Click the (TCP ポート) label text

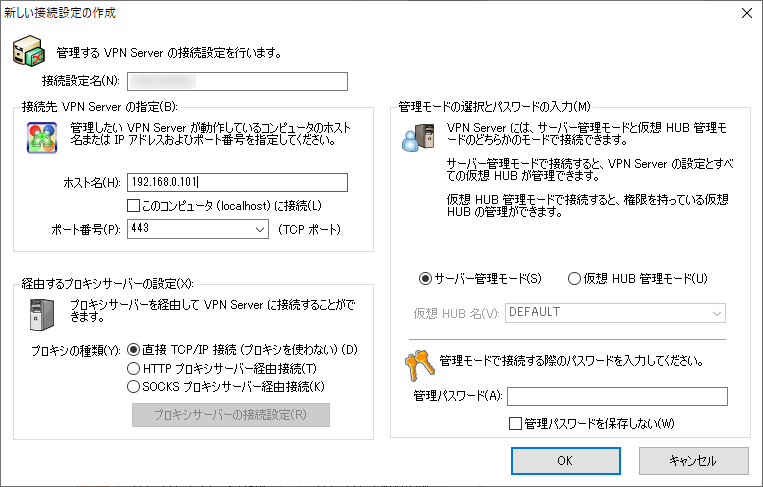[309, 230]
